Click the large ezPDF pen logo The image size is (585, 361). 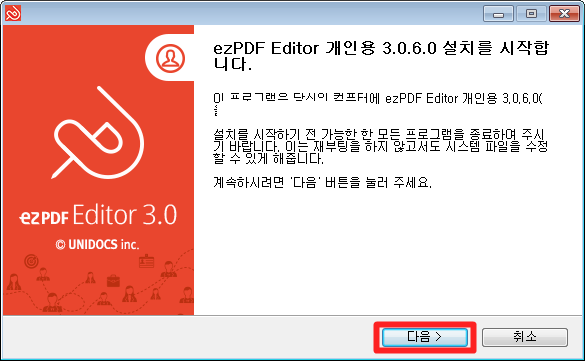[98, 133]
